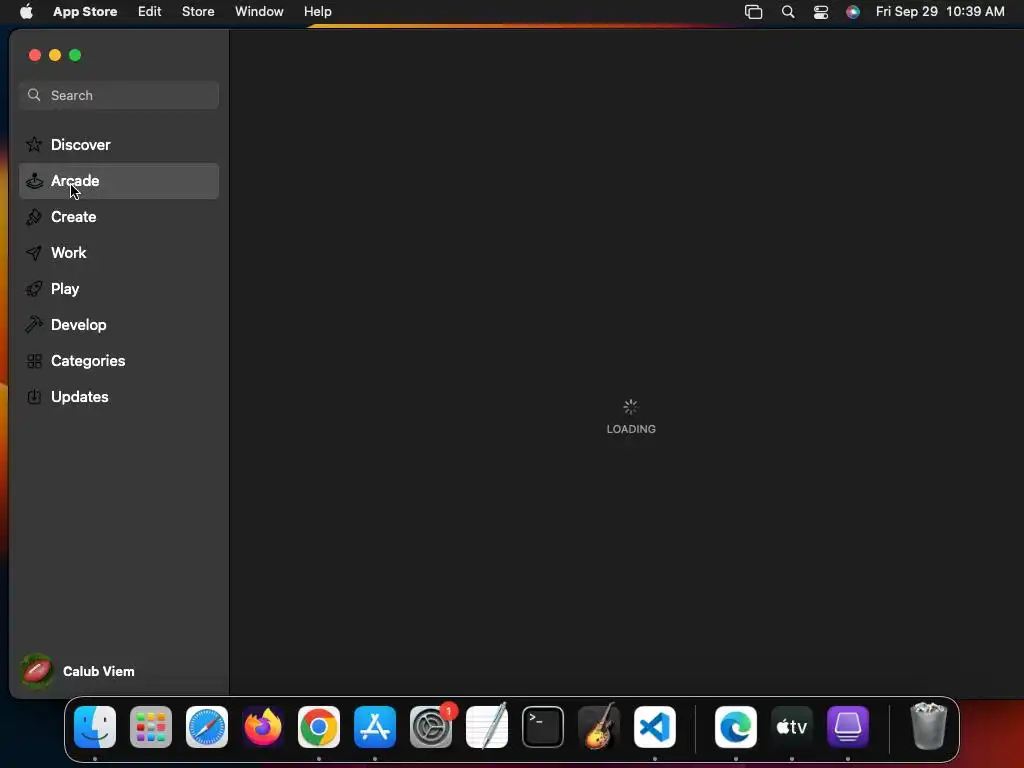Click the magnifier icon in Search field
The width and height of the screenshot is (1024, 768).
34,95
